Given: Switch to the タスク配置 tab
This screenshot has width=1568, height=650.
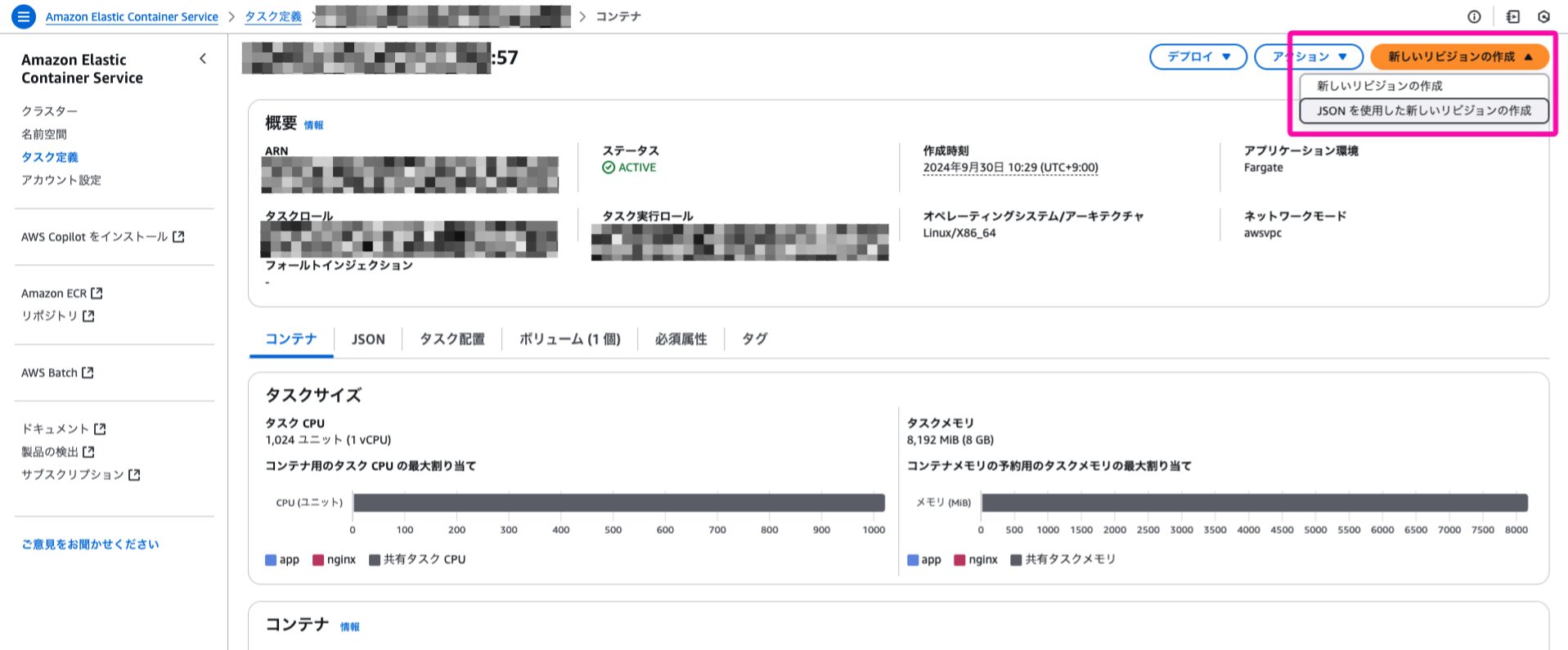Looking at the screenshot, I should point(452,339).
